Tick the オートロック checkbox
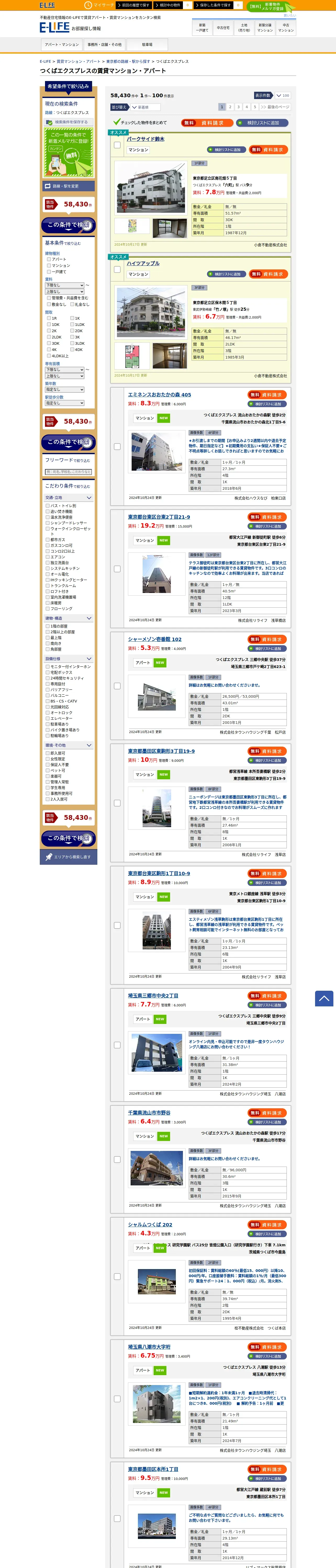 pos(48,713)
